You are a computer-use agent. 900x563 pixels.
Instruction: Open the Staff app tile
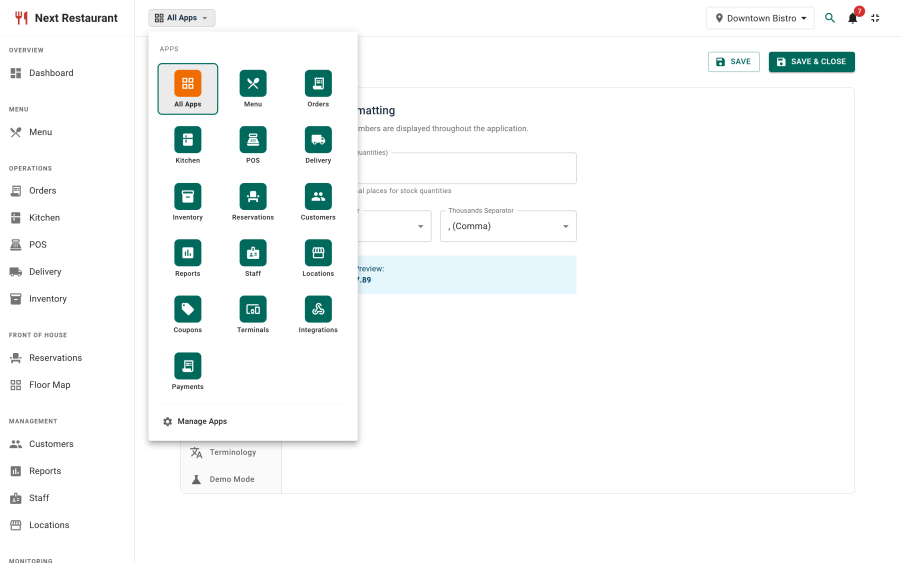coord(253,258)
